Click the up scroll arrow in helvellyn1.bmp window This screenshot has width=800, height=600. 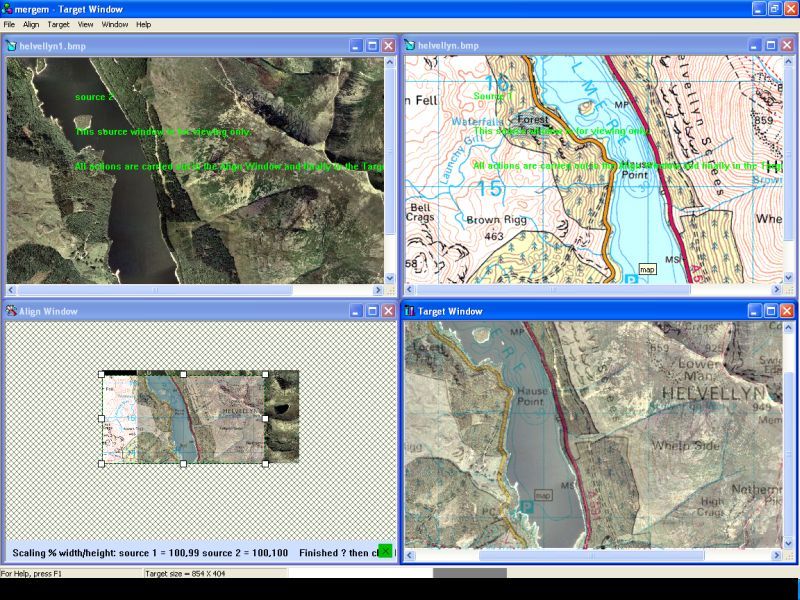(390, 62)
